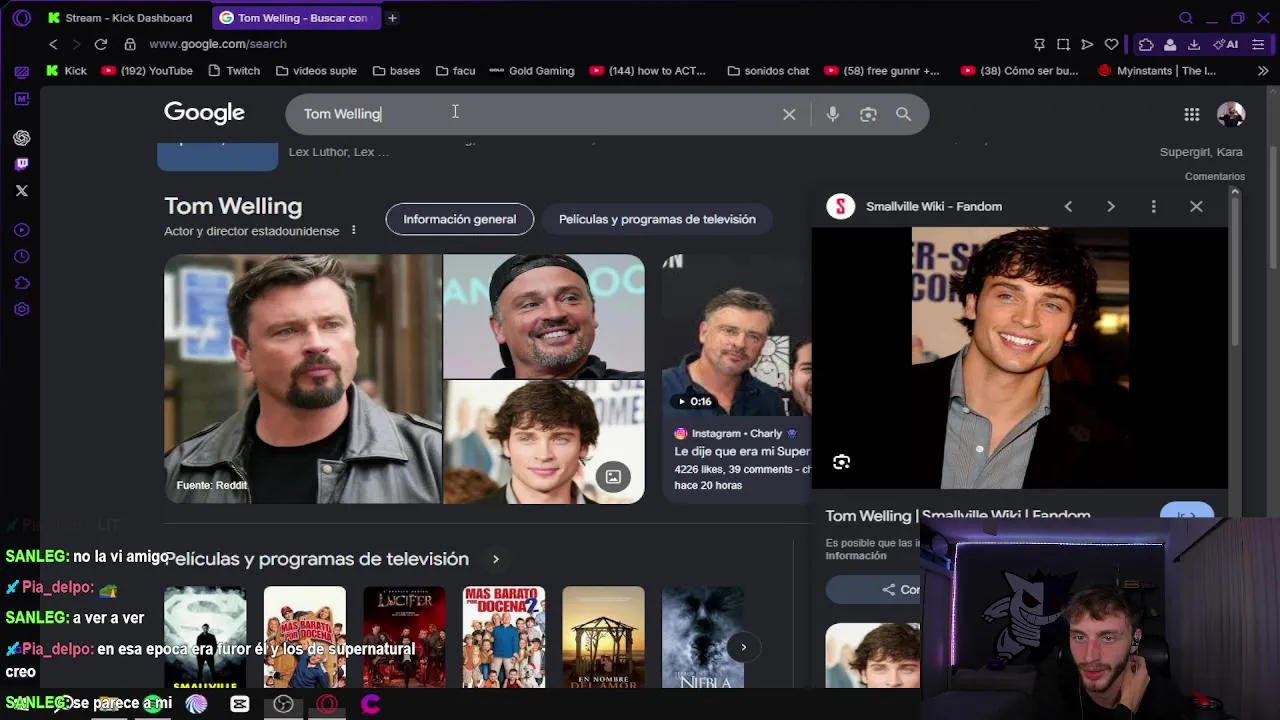Go back to the previous page
The image size is (1280, 720).
53,44
